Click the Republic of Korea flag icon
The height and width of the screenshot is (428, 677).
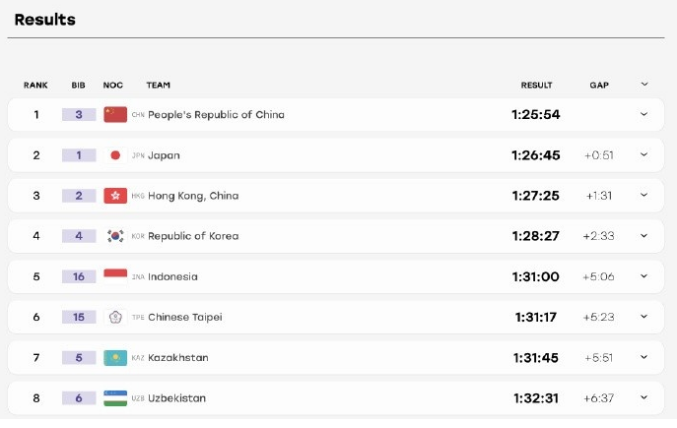(115, 236)
